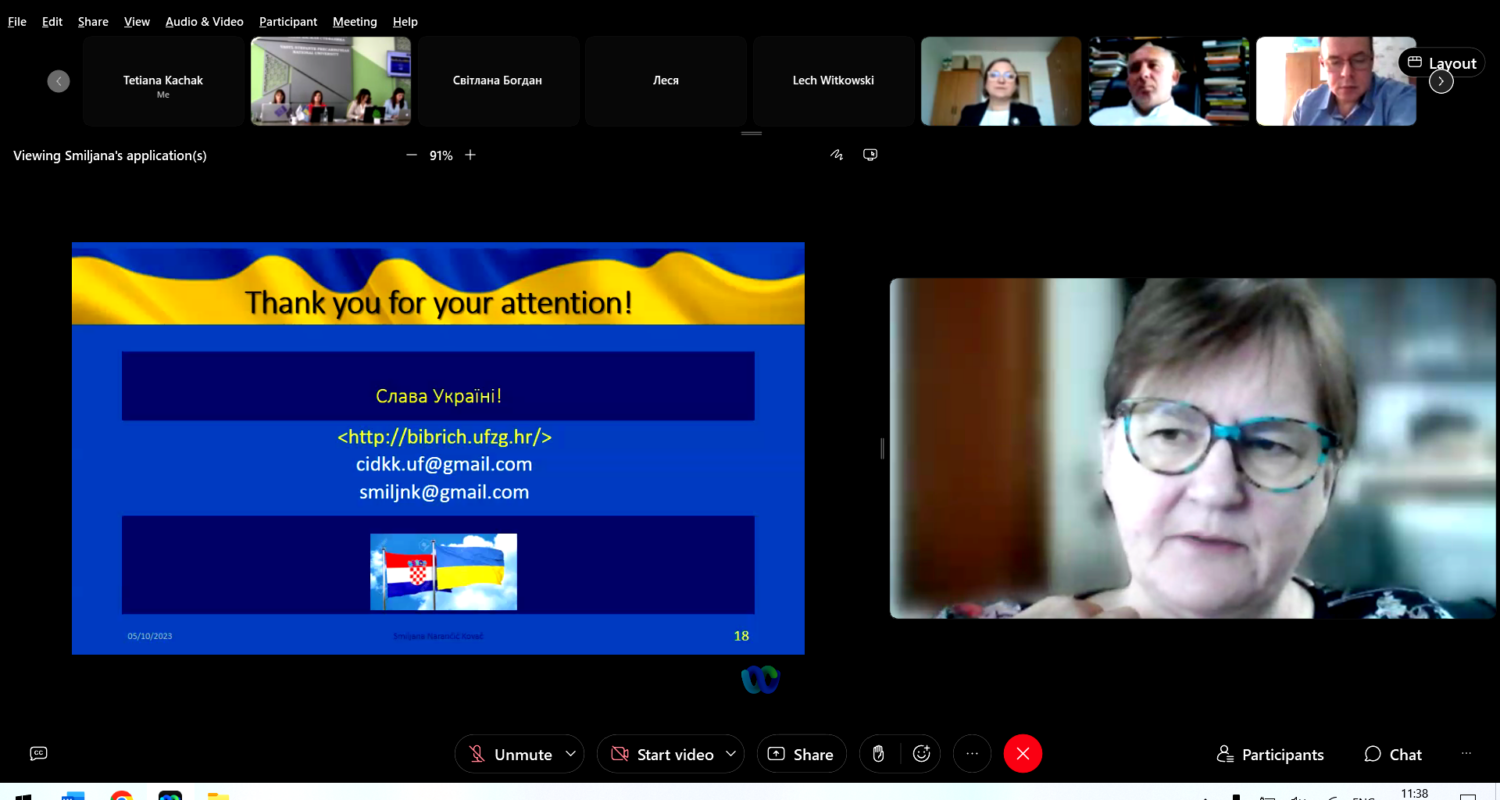Open the Audio & Video menu

[204, 21]
